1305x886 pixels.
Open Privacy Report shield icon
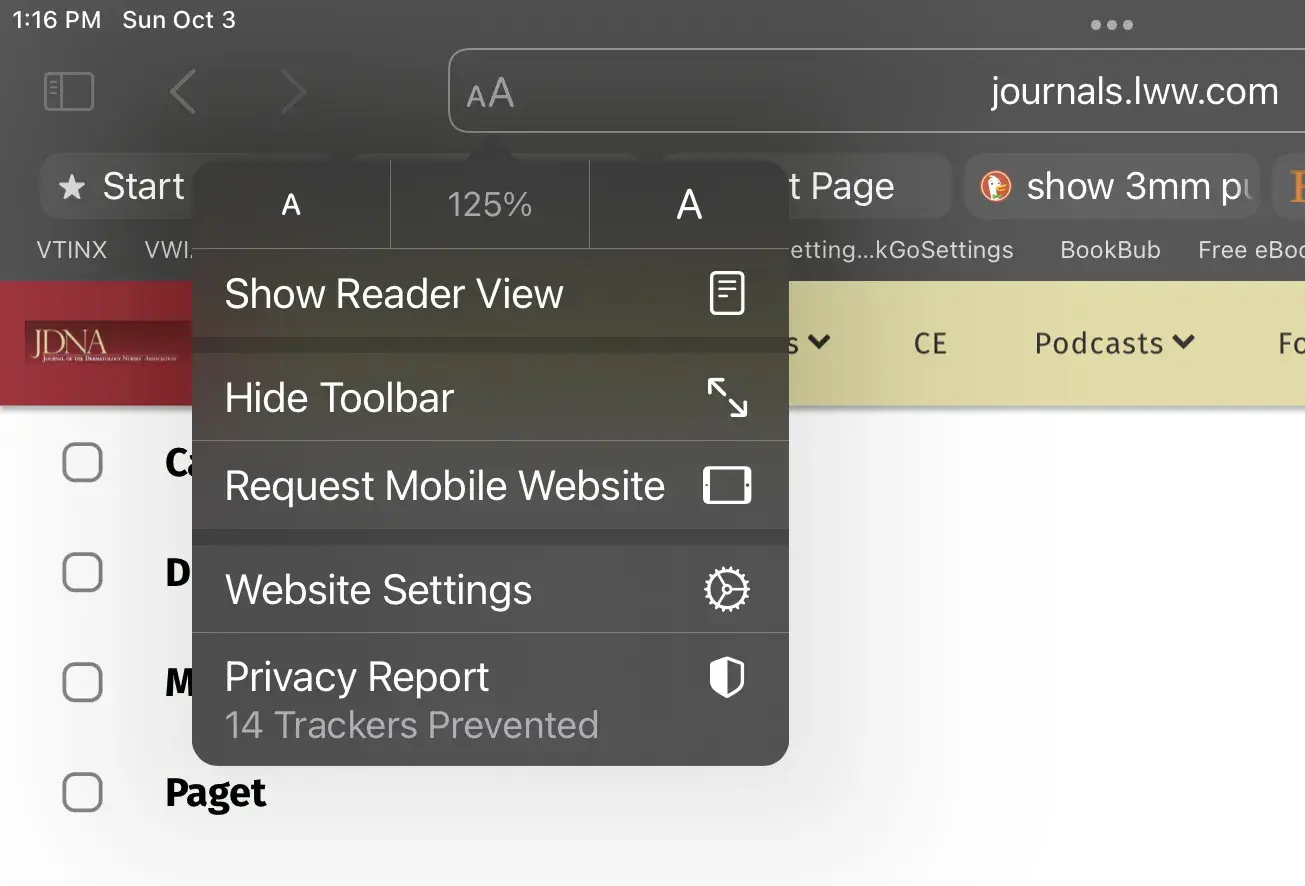[727, 679]
